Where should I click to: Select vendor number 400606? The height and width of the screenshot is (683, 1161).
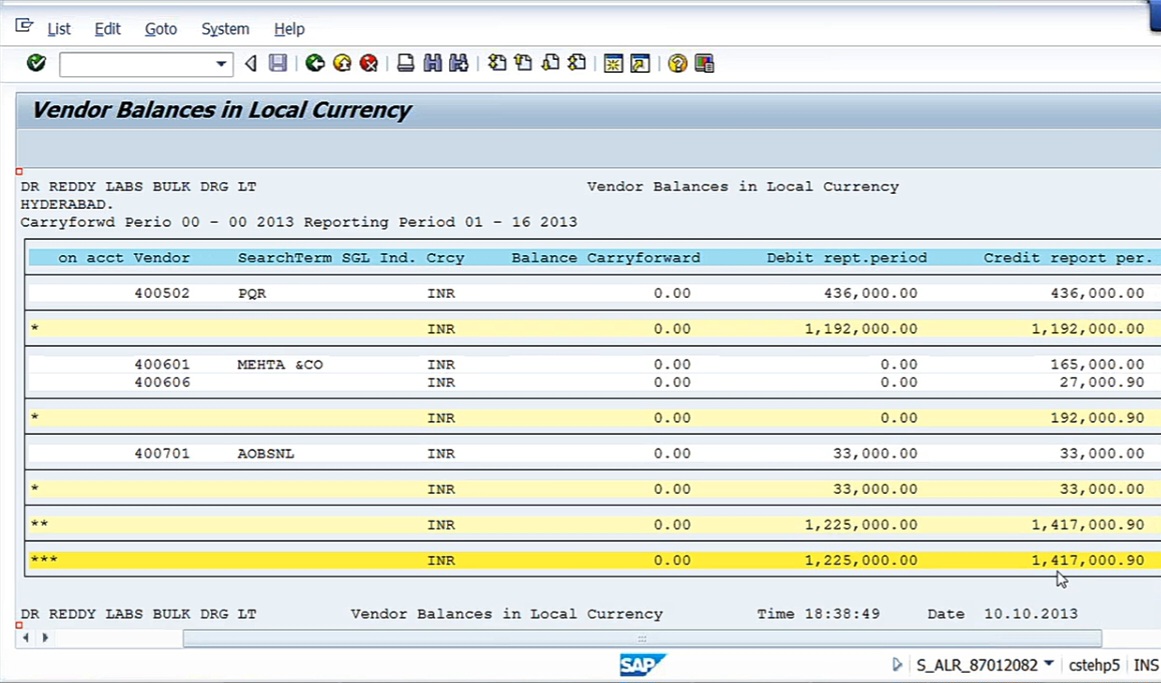(x=162, y=382)
